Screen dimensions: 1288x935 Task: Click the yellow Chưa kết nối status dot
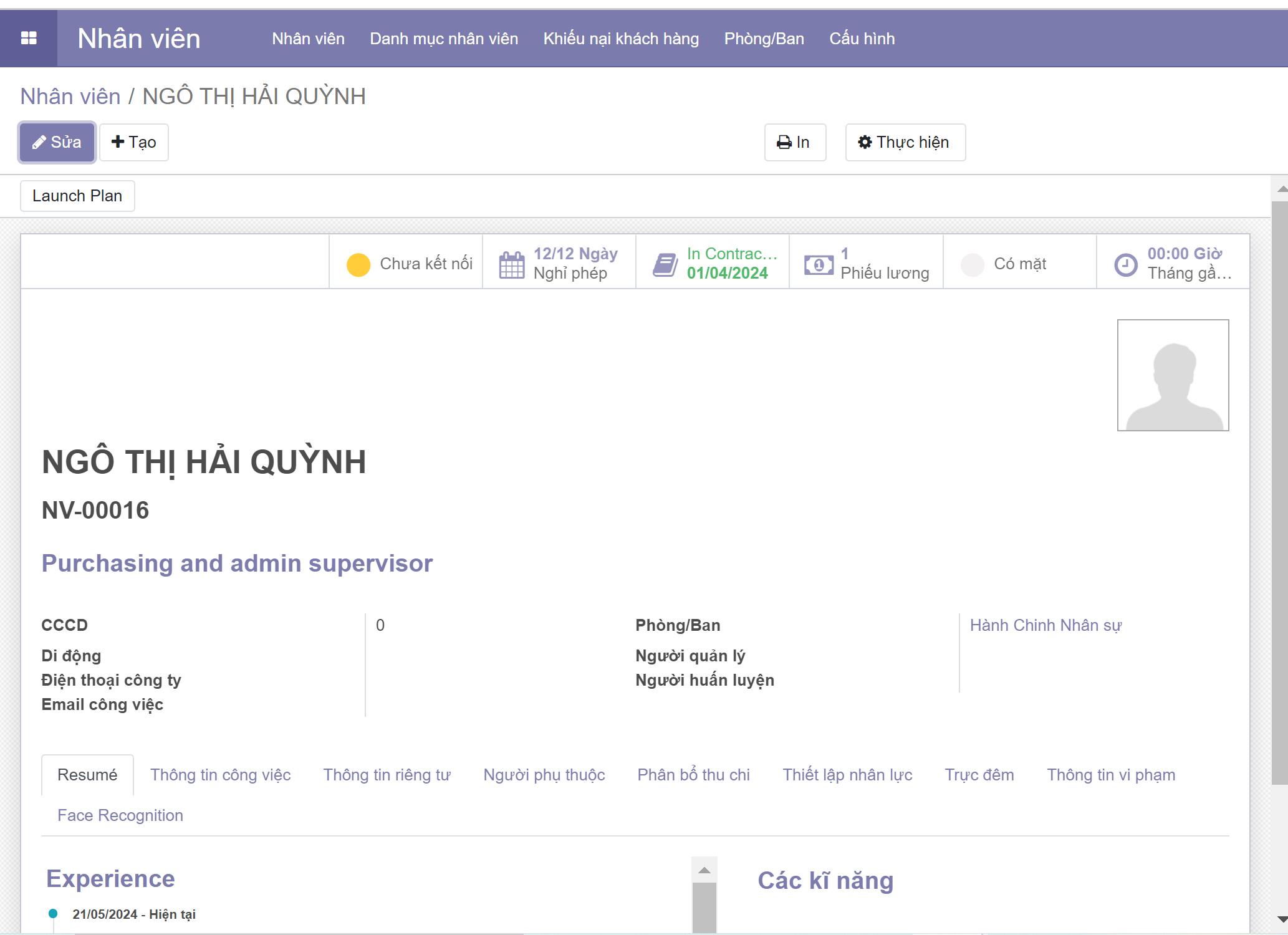[358, 264]
